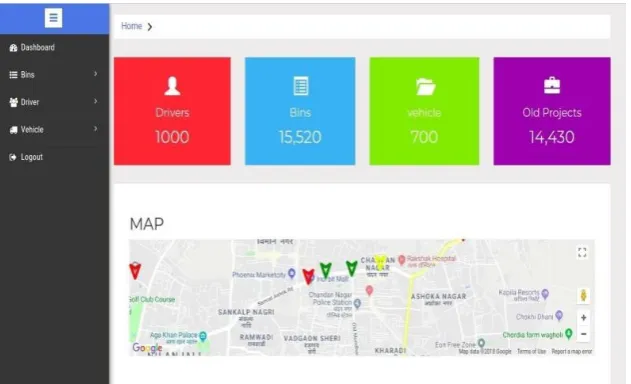
Task: Expand the Driver submenu chevron
Action: pos(95,101)
